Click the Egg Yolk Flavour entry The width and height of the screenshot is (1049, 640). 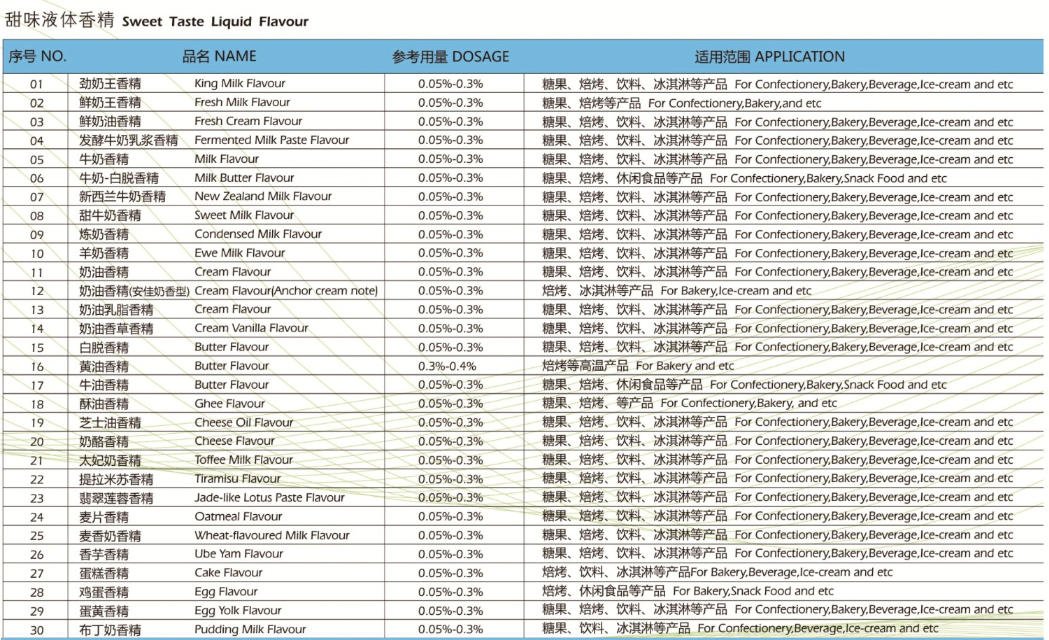click(238, 611)
